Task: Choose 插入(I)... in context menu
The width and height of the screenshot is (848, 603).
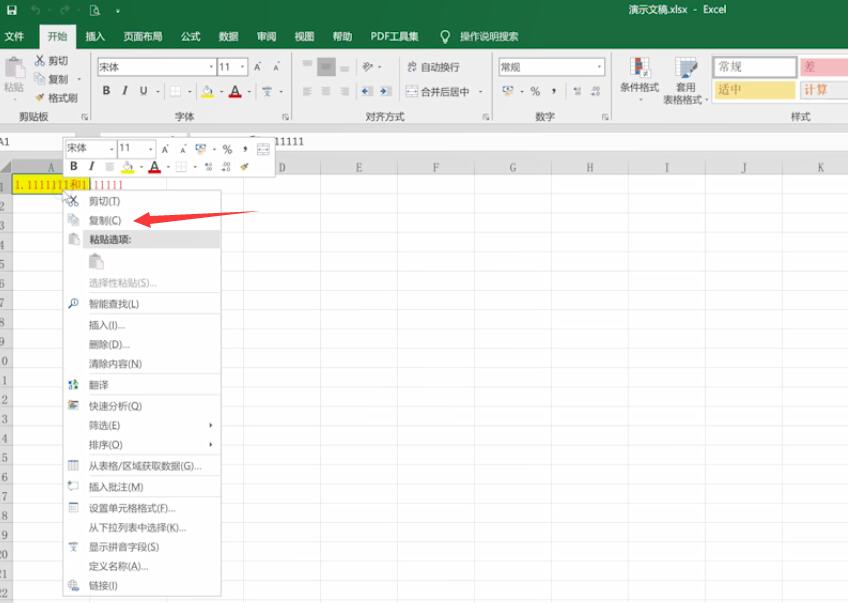Action: 142,325
